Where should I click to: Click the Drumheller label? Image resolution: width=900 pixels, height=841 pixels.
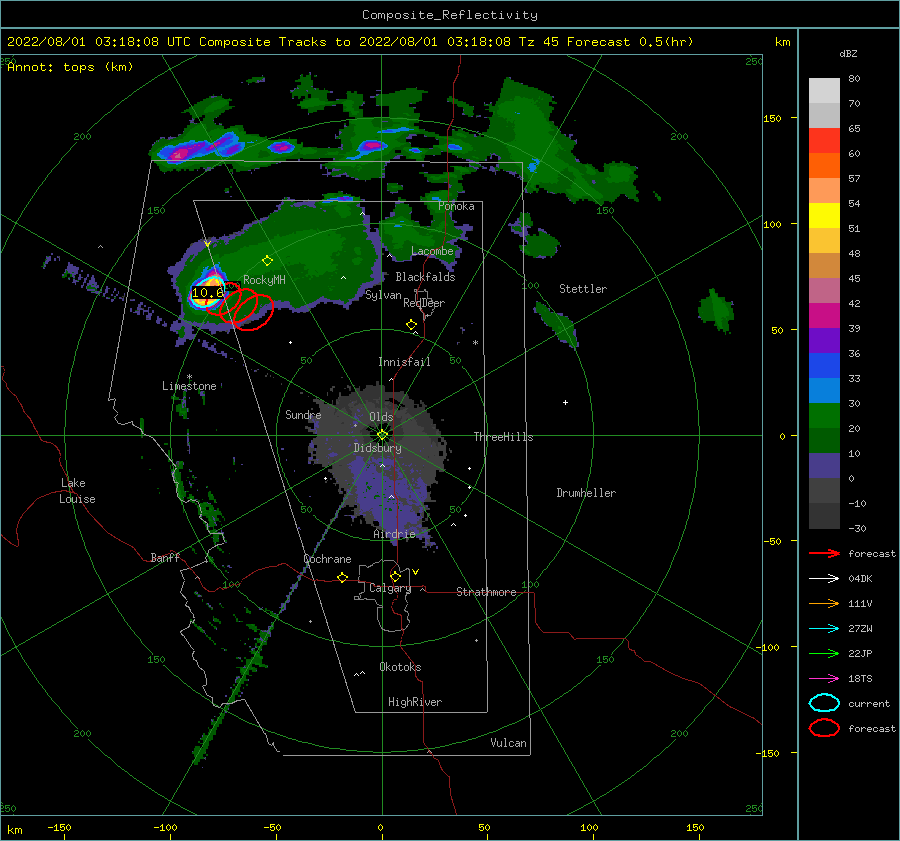coord(586,493)
